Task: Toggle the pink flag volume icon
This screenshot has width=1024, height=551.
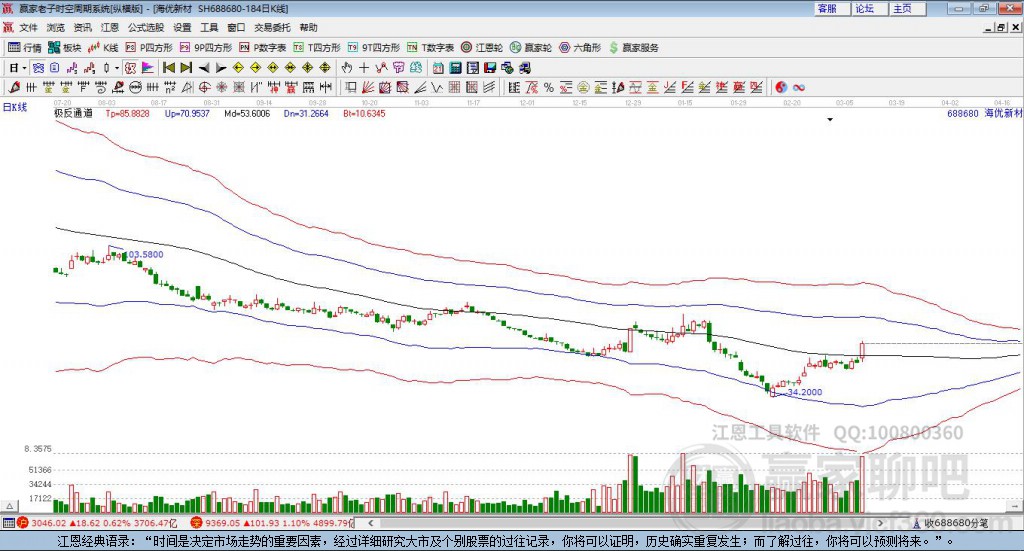Action: 148,68
